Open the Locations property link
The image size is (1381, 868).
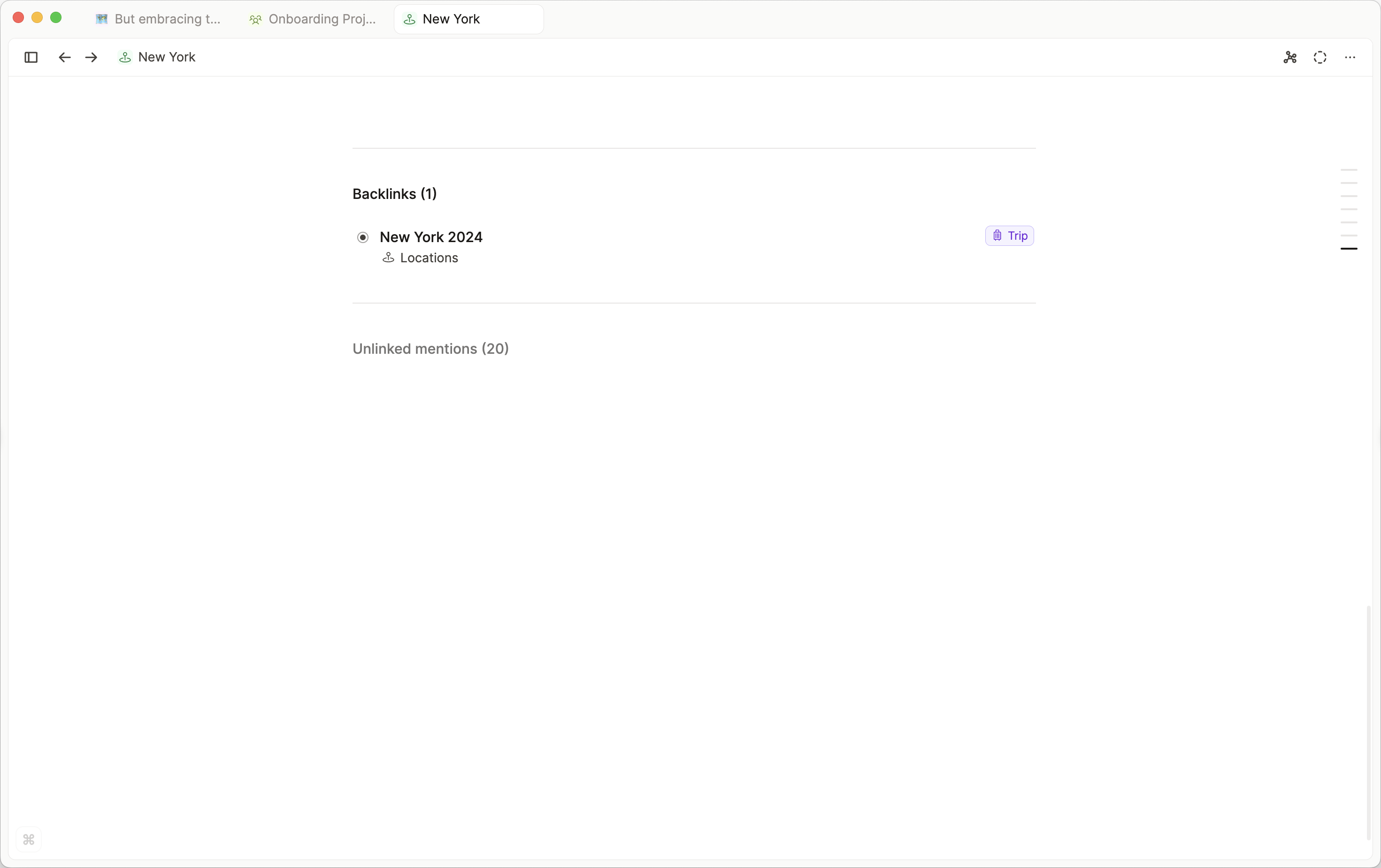tap(429, 258)
